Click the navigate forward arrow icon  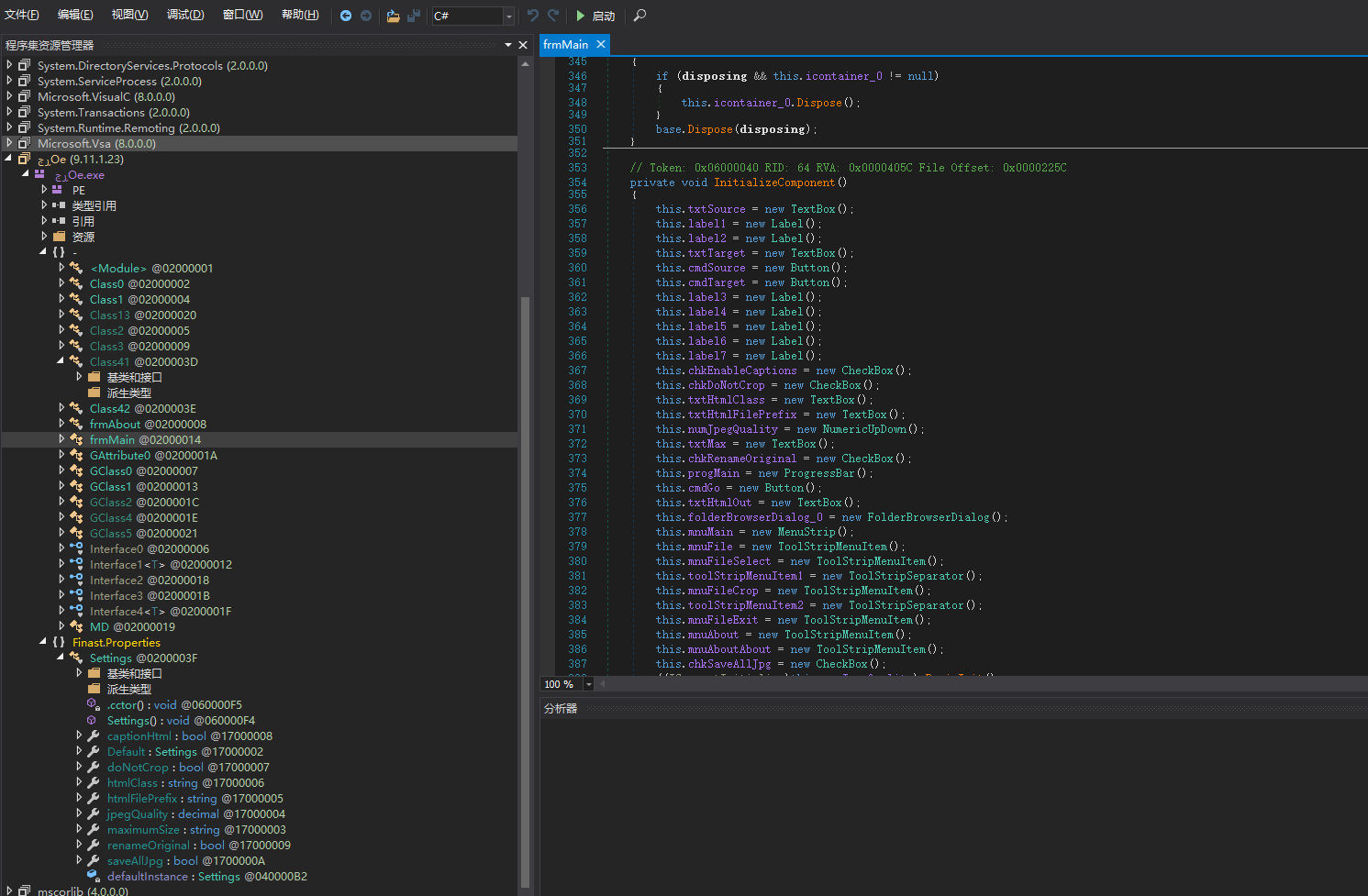click(366, 16)
